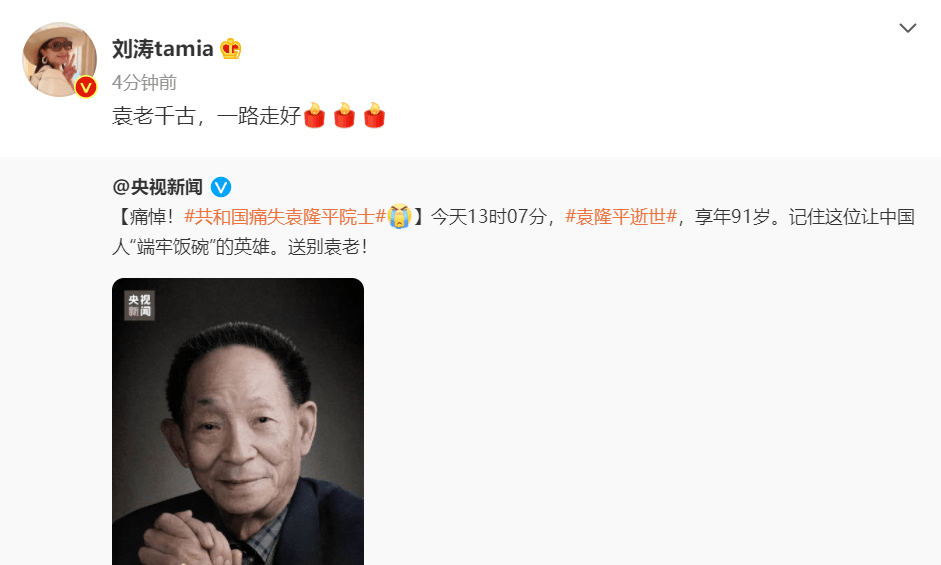941x565 pixels.
Task: Open the 刘涛tamia username link
Action: point(163,49)
